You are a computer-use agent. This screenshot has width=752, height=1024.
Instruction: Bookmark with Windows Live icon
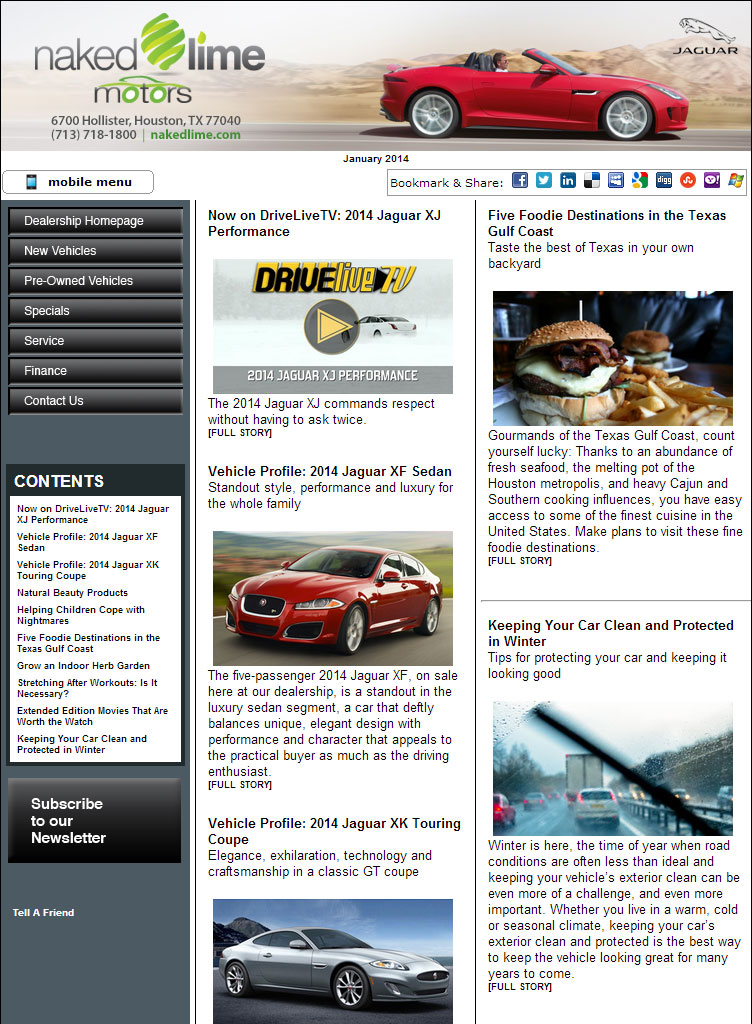736,180
